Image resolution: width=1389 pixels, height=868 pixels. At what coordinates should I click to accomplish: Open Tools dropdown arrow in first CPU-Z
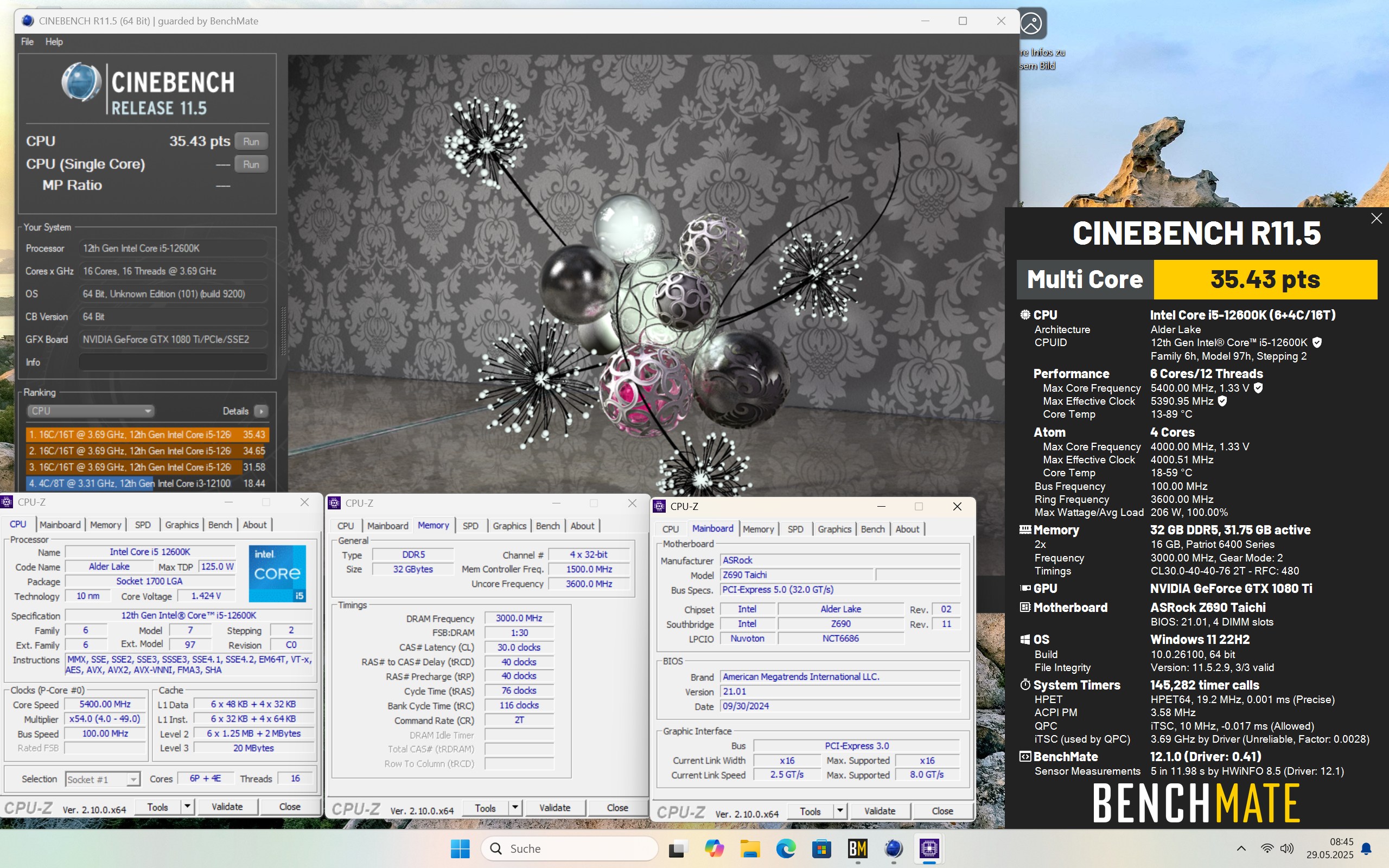click(187, 807)
